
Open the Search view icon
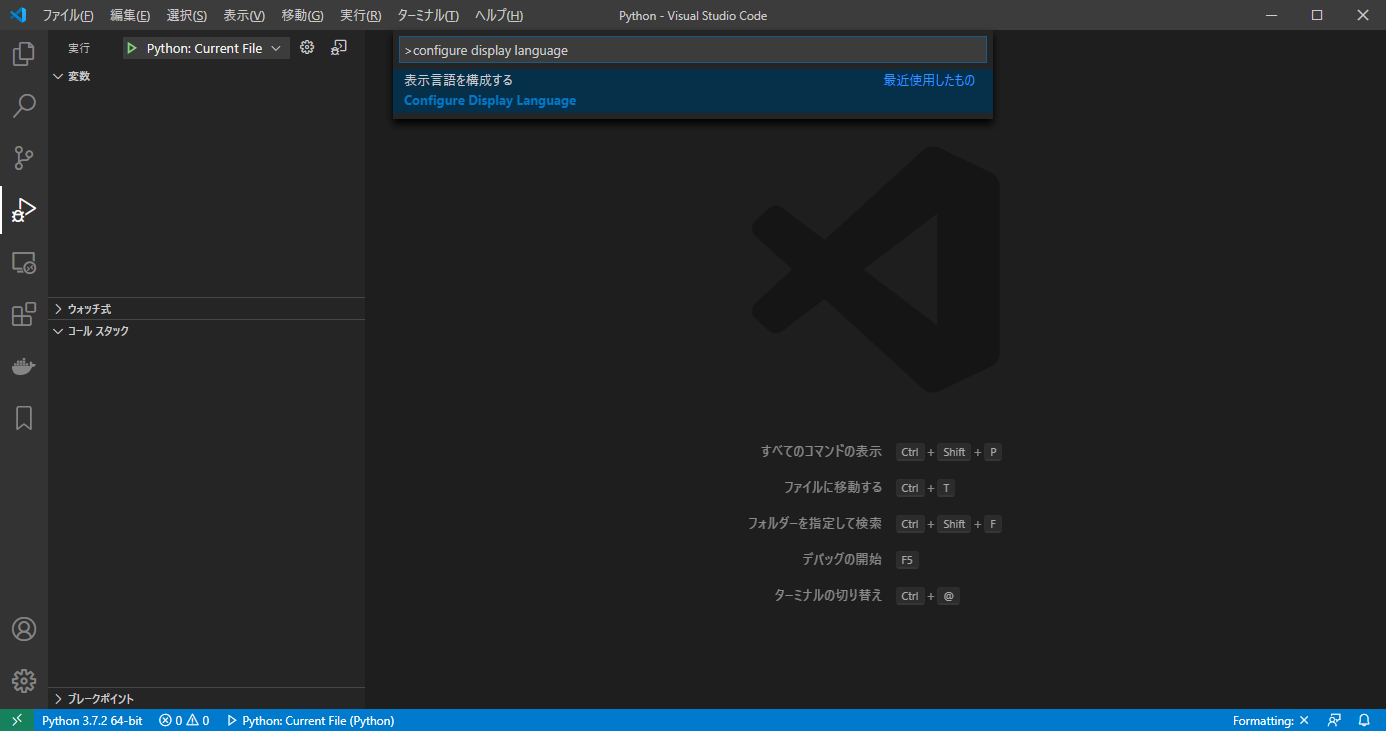coord(24,105)
